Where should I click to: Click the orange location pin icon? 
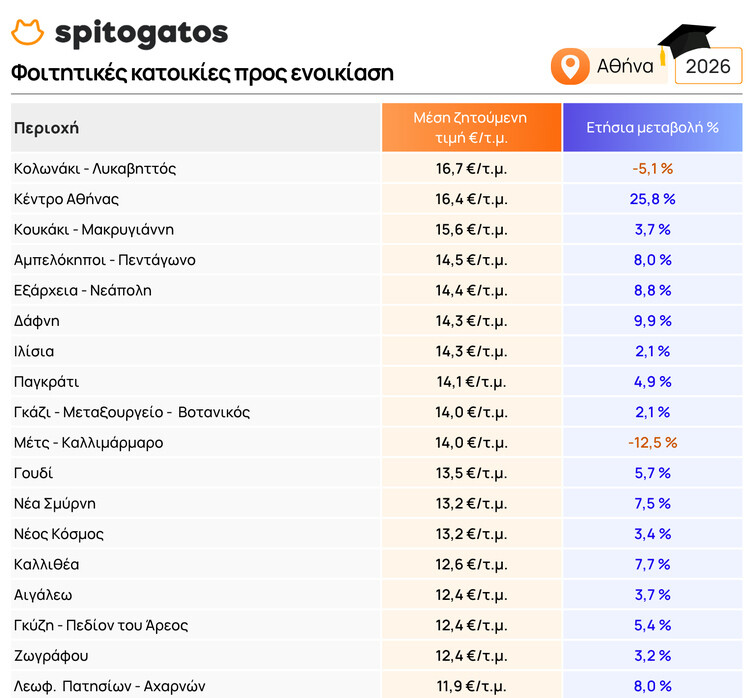(570, 66)
